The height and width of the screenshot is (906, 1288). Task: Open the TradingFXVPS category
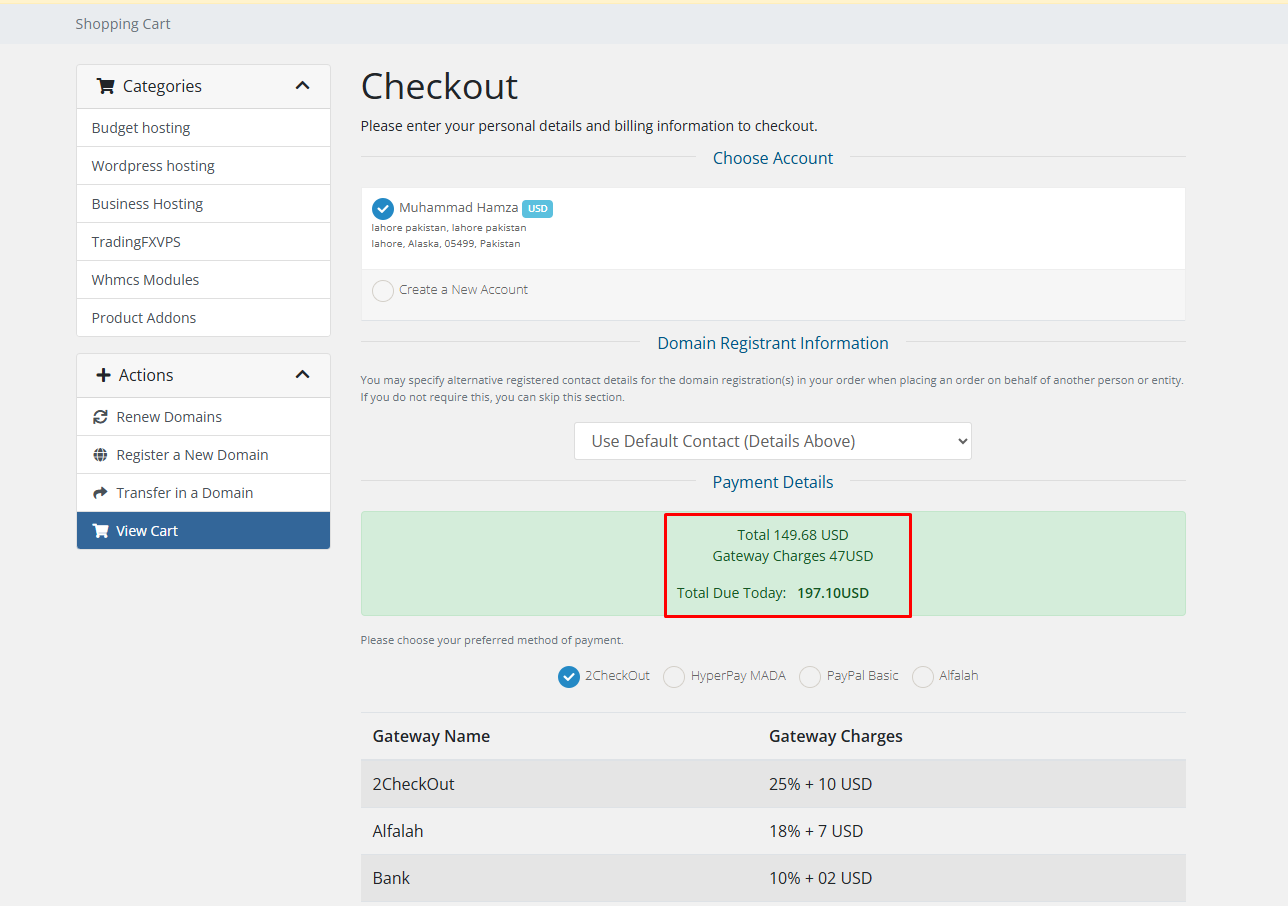click(x=203, y=242)
